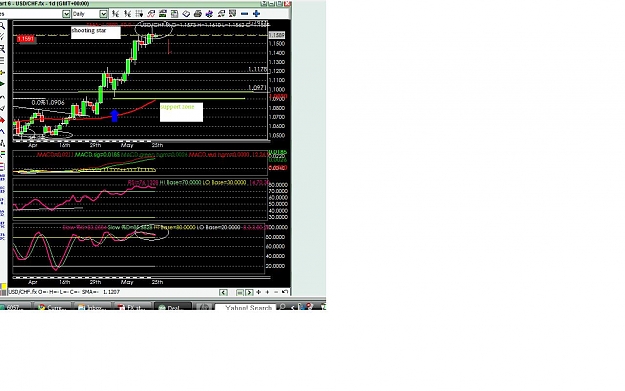Click the chart snapshot icon before minus
This screenshot has height=391, width=625.
(233, 14)
